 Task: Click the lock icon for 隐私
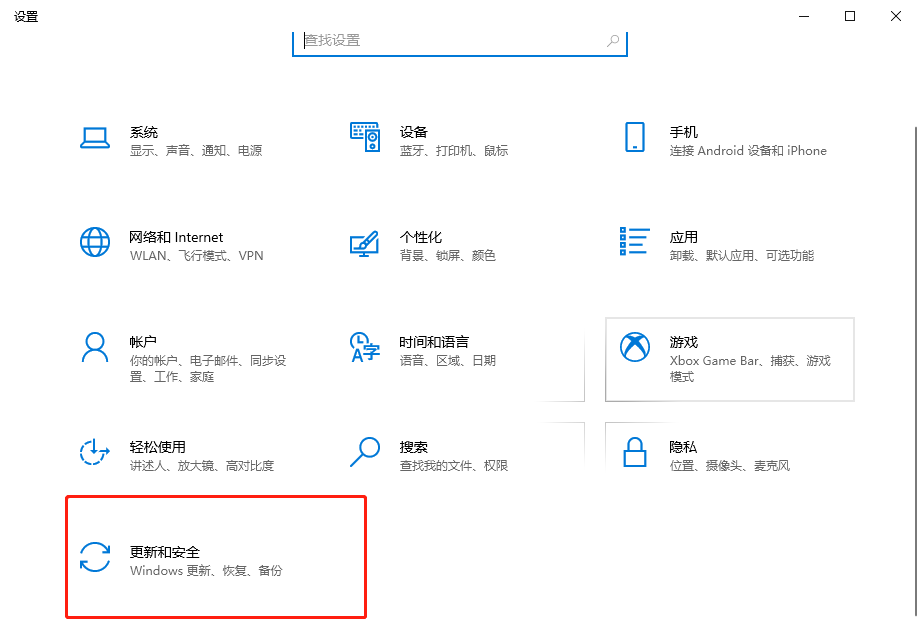point(634,452)
